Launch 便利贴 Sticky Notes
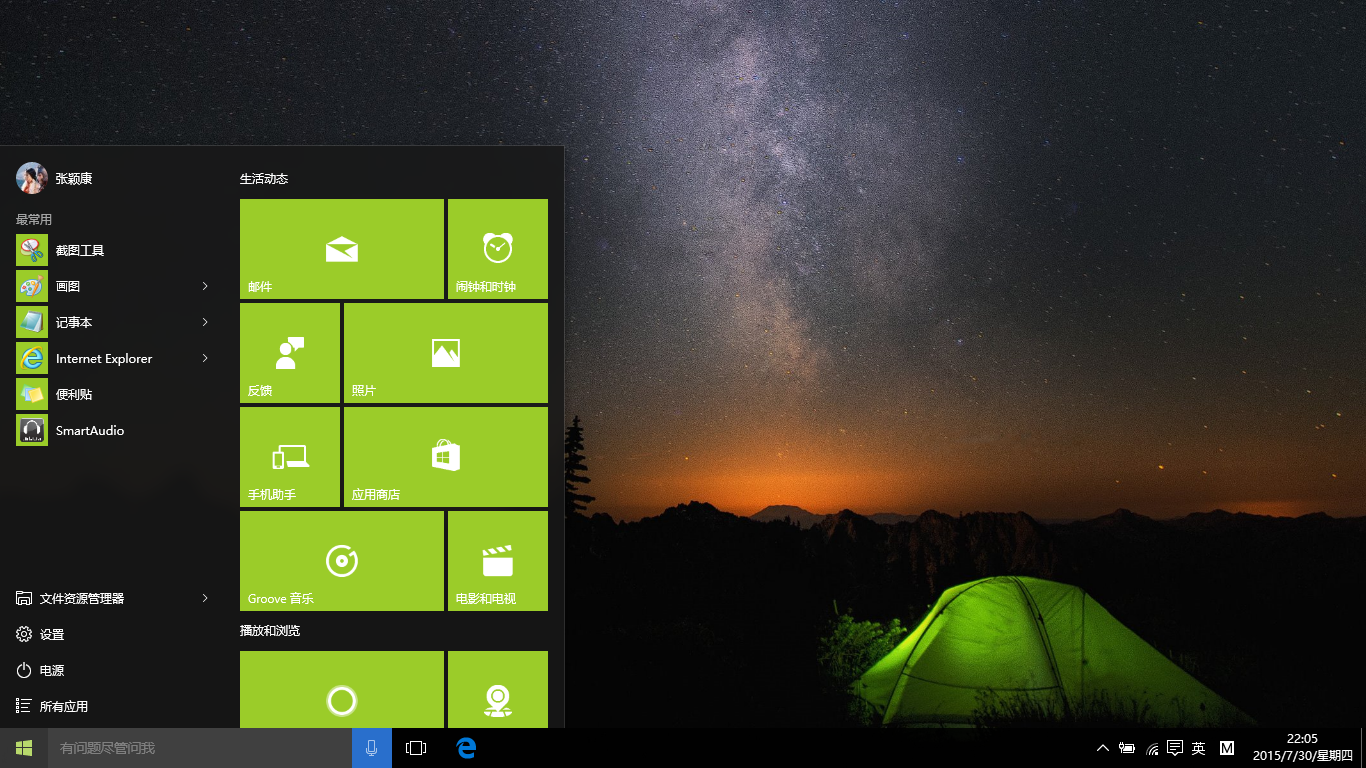Screen dimensions: 1366x768 [x=116, y=394]
